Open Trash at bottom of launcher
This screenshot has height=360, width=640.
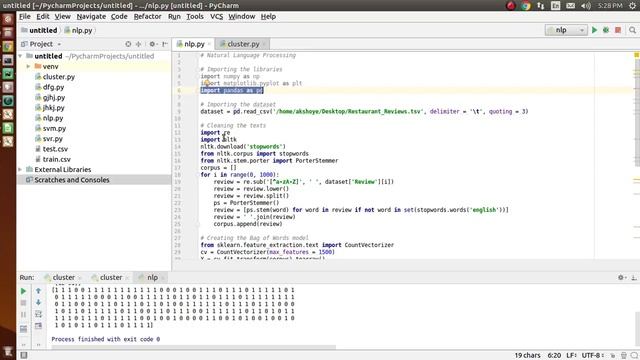pos(8,351)
